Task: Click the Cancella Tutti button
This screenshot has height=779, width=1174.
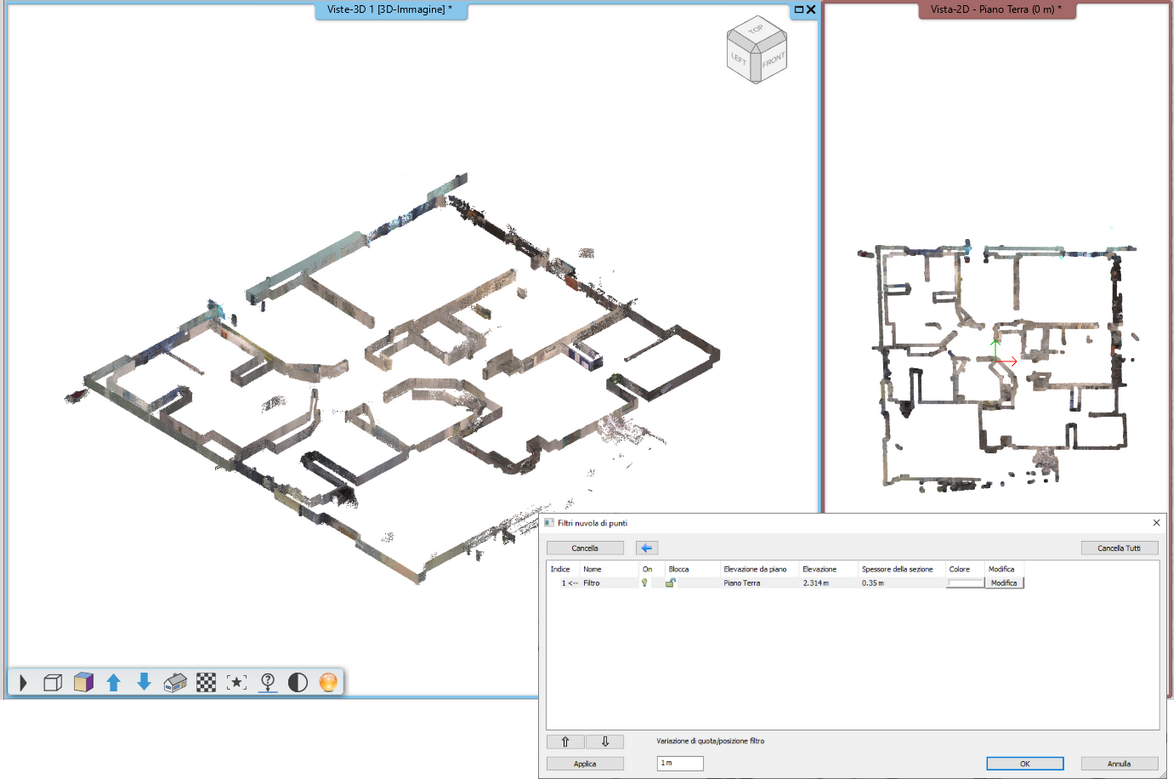Action: point(1119,548)
